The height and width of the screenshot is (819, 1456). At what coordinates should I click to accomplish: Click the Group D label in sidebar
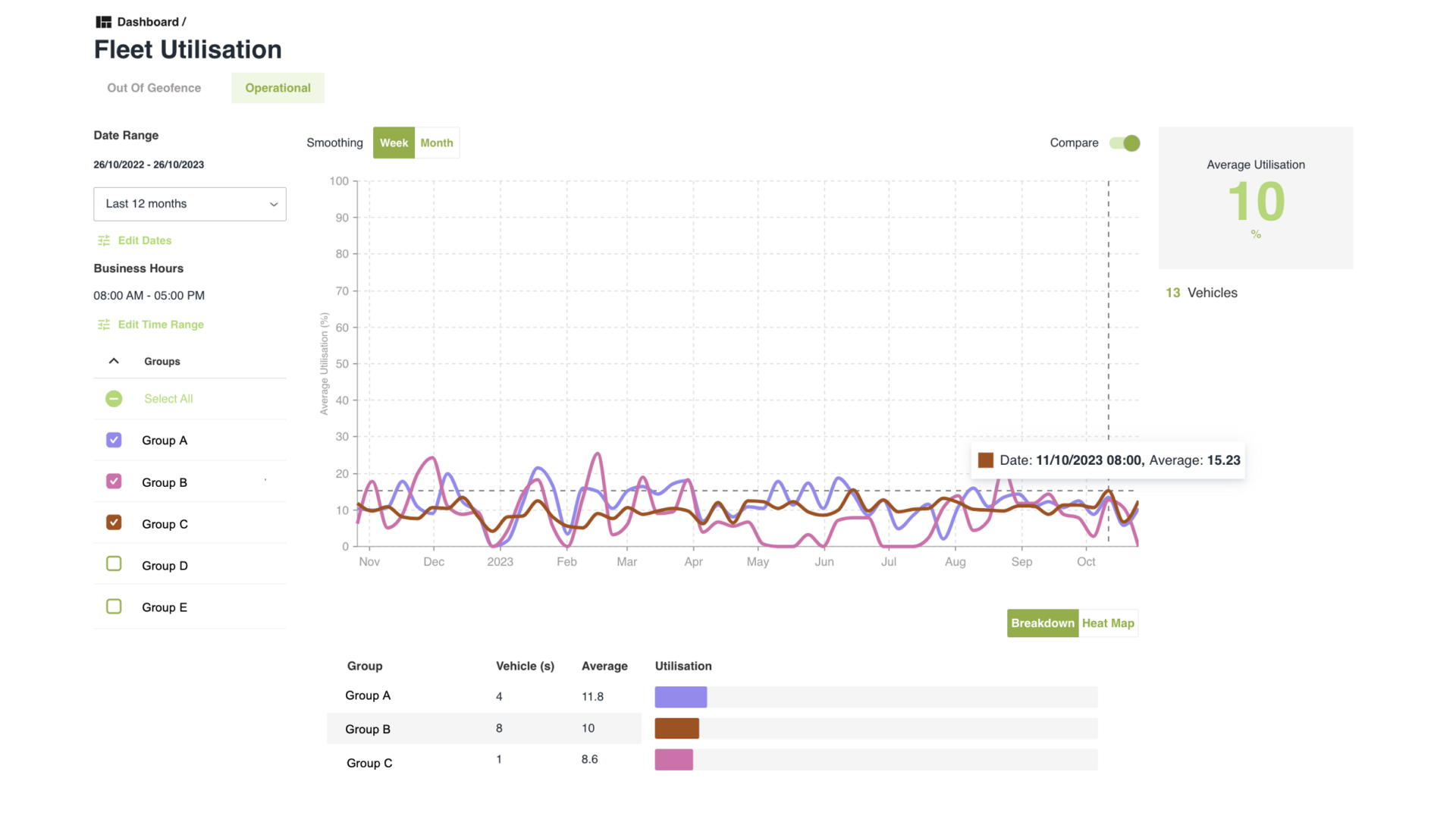165,566
